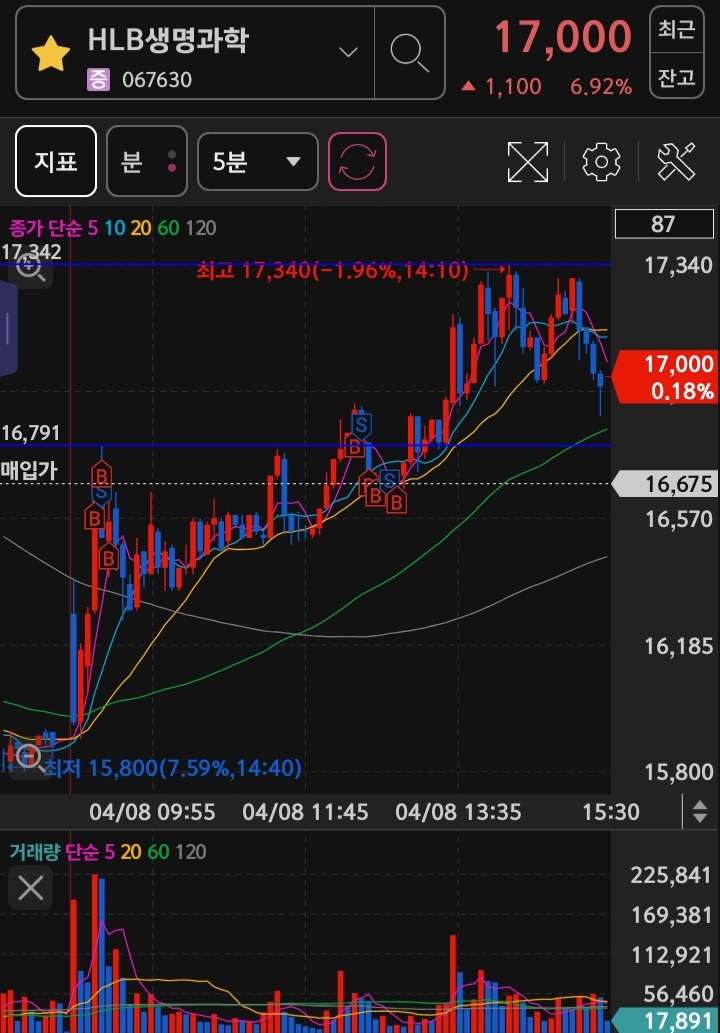
Task: Tap the zoom-out magnifier near 최저
Action: [x=29, y=758]
